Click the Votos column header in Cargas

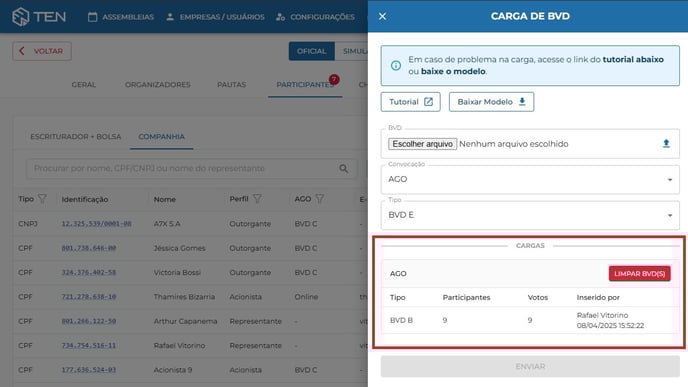[x=538, y=297]
